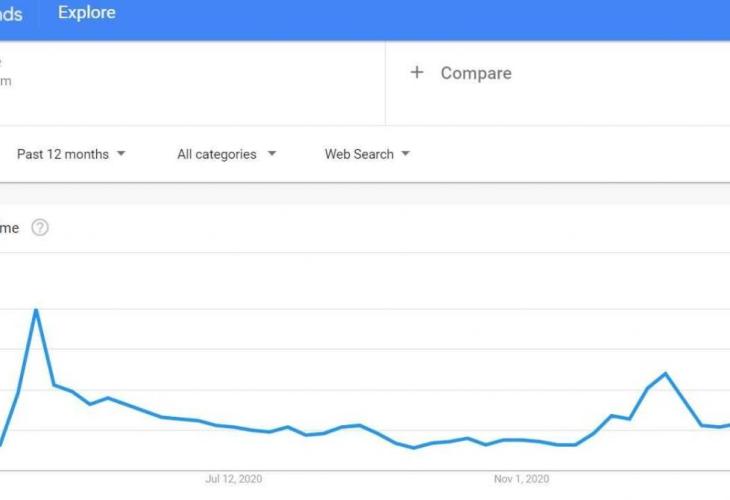Click the second peak near the chart's right side
Screen dimensions: 730x500
(665, 373)
